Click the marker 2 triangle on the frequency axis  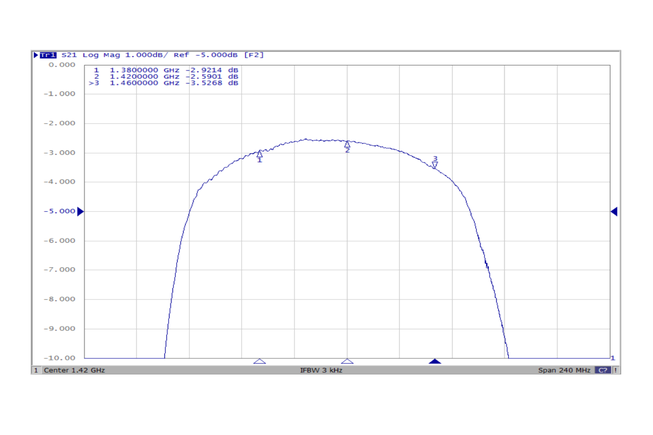[x=347, y=362]
